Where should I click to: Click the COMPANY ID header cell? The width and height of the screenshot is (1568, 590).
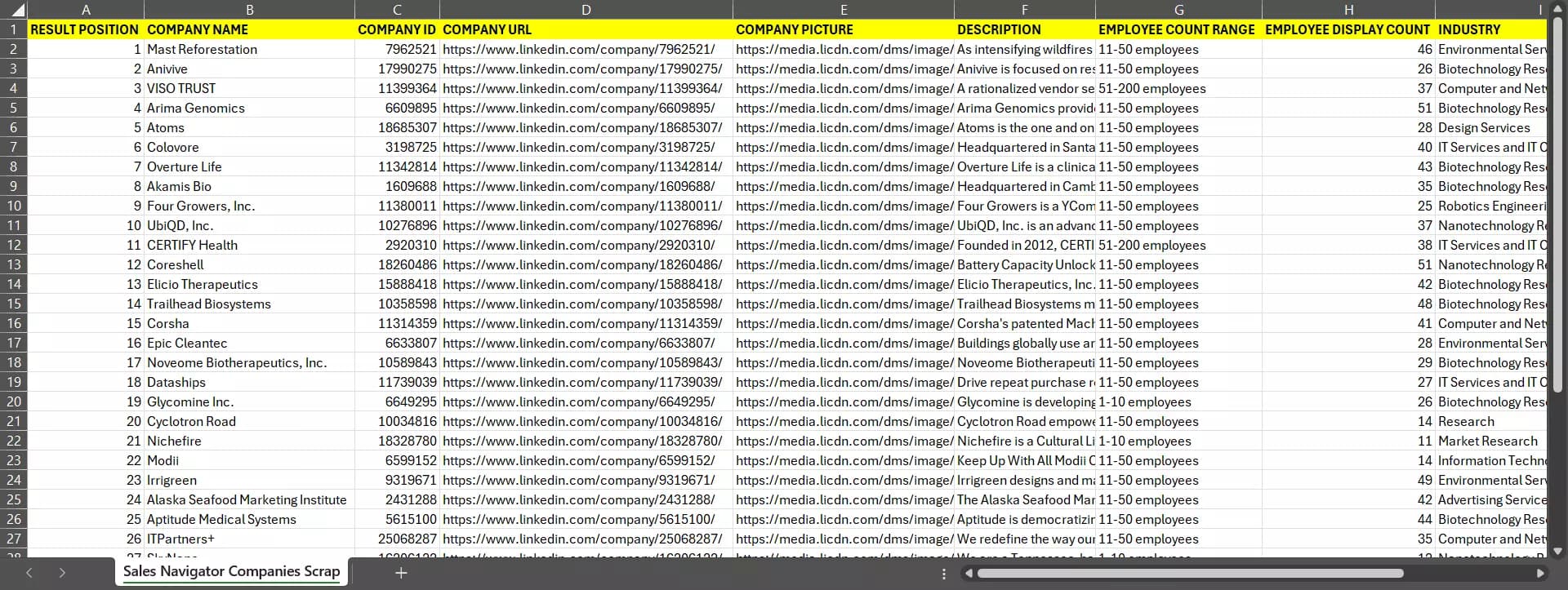coord(397,29)
